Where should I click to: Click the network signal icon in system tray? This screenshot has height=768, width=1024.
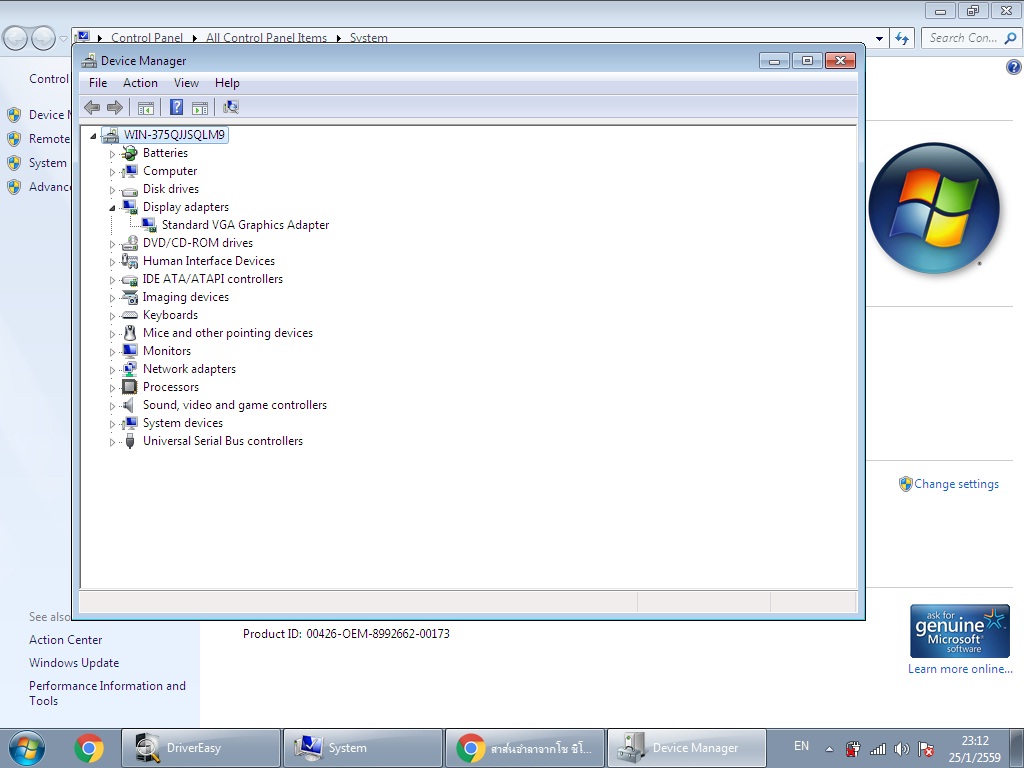(x=878, y=749)
